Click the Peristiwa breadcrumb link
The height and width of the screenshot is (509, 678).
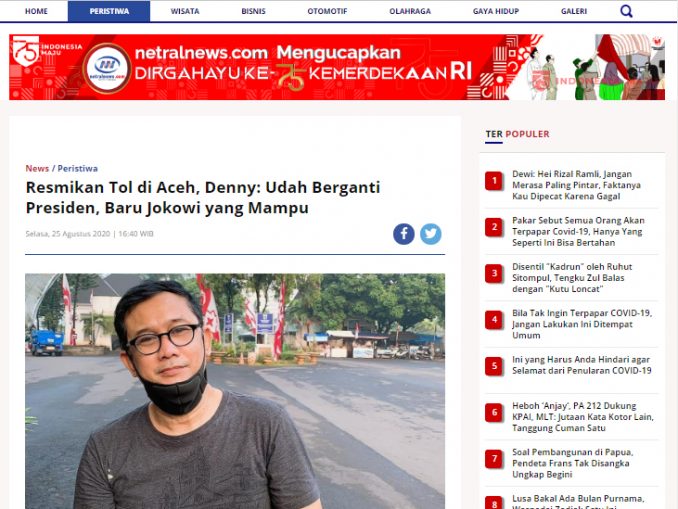[78, 168]
